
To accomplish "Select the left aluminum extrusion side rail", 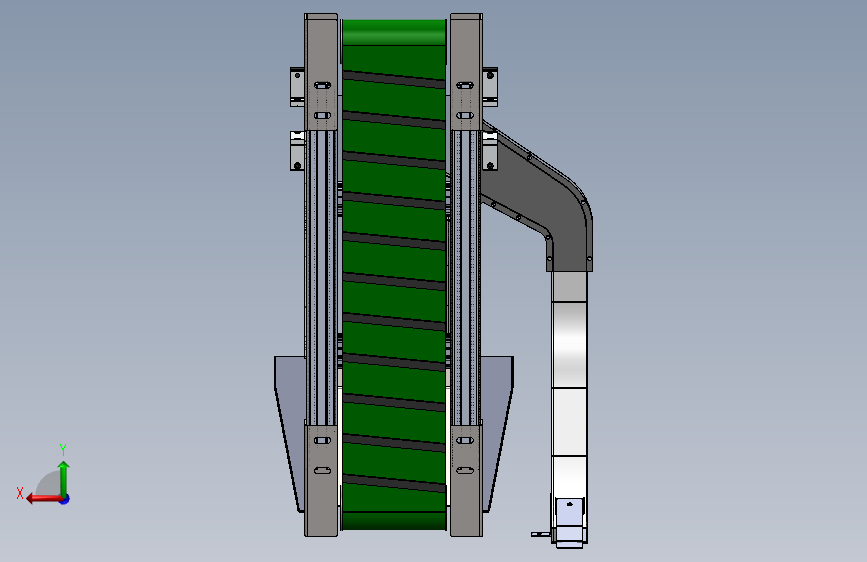I will (x=321, y=277).
